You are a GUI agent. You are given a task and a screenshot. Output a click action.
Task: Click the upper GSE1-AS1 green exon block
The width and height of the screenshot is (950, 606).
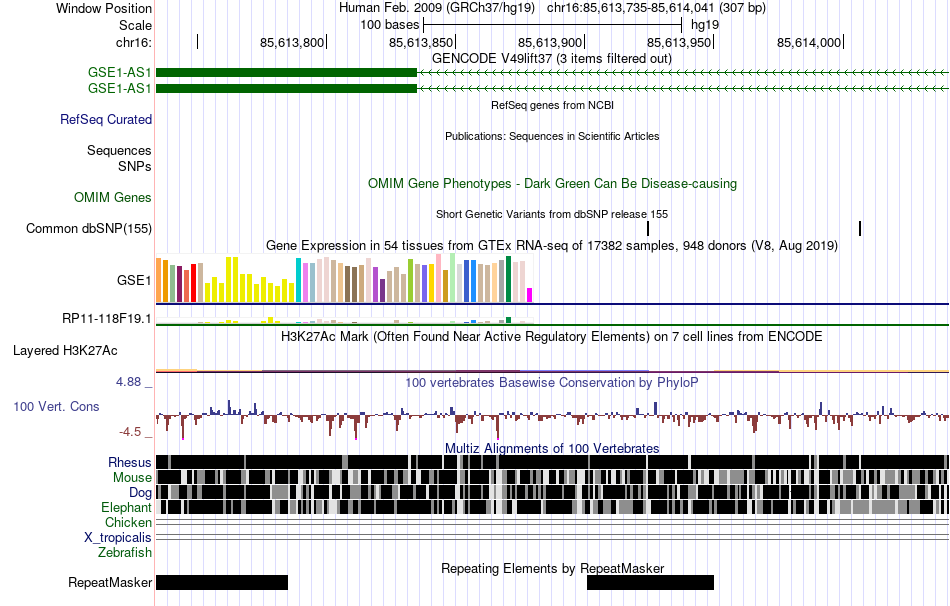point(287,73)
